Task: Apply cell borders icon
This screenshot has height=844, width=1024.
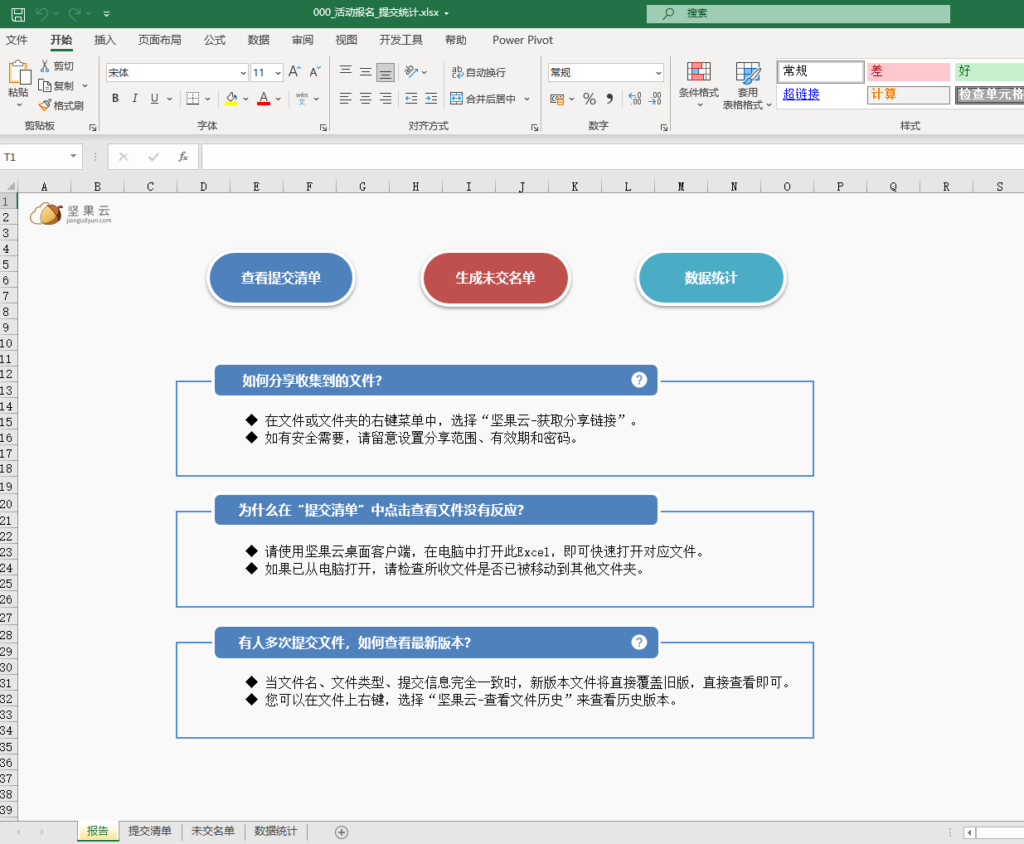Action: click(193, 99)
